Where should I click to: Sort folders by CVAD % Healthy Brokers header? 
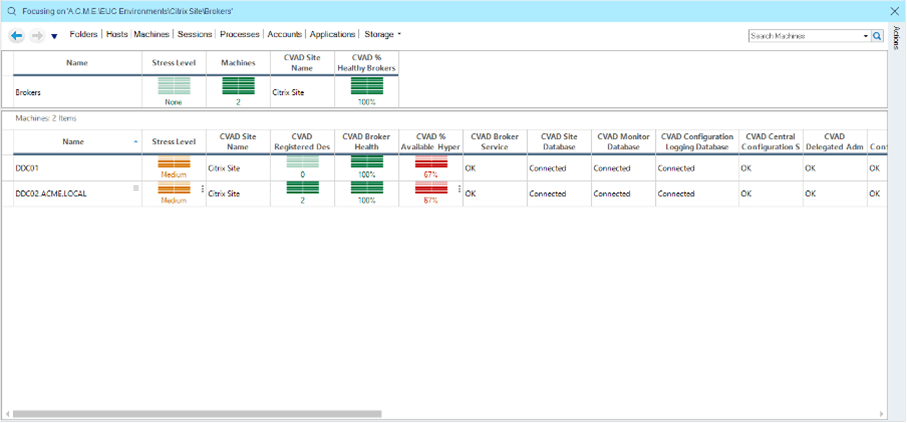coord(367,62)
